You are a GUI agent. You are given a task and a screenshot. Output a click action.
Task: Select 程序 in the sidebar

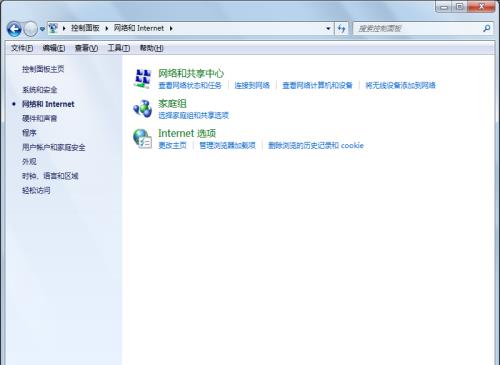pyautogui.click(x=29, y=133)
